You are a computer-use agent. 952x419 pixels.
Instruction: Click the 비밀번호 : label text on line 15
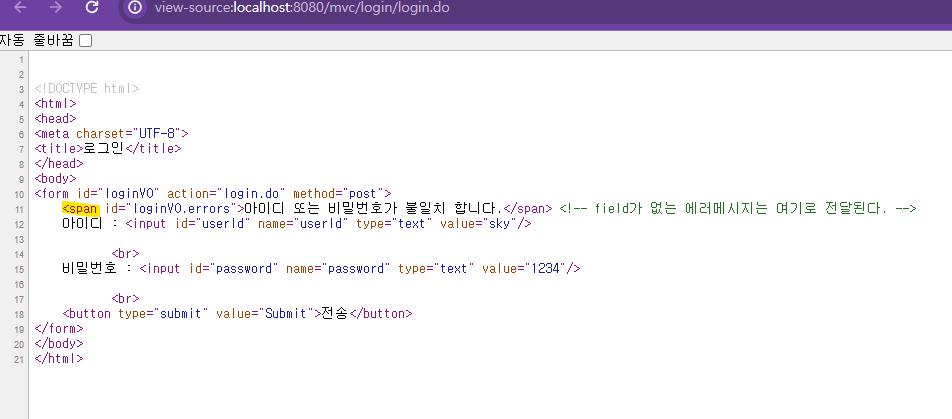[x=98, y=268]
